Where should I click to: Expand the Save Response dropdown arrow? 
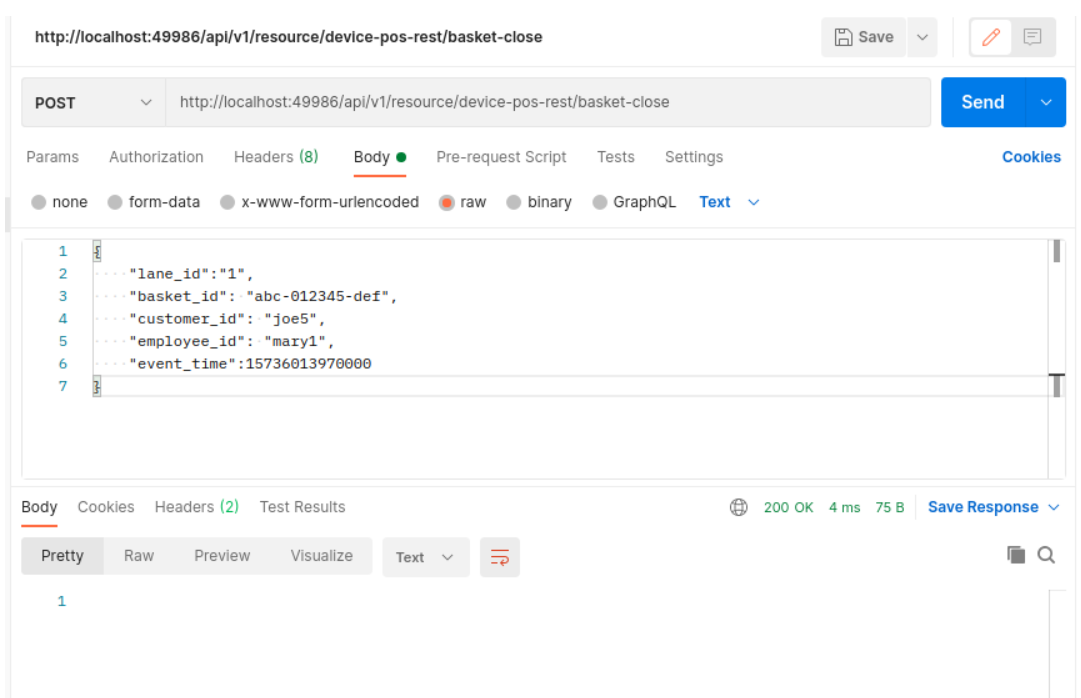point(1053,508)
